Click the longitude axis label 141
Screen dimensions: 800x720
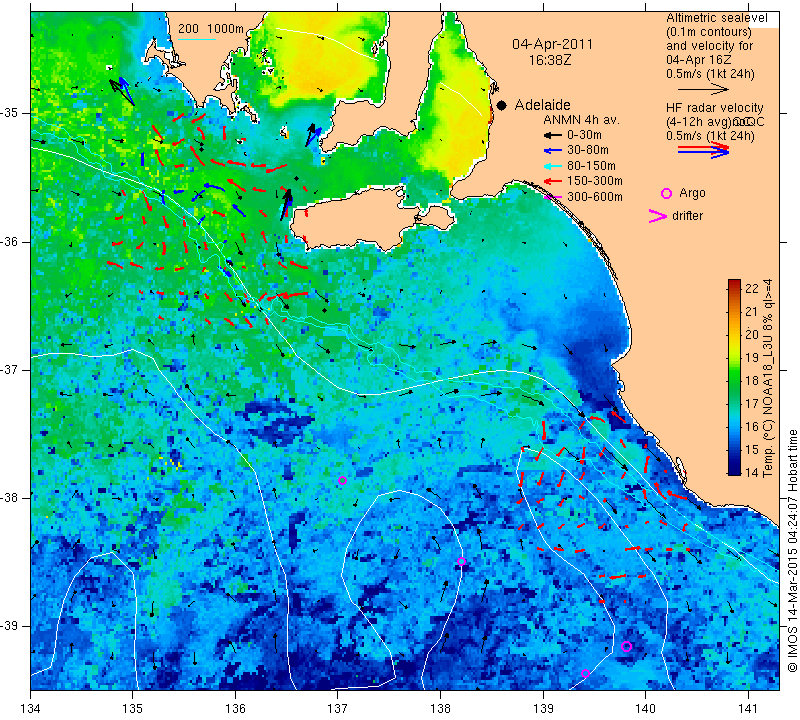pos(748,709)
